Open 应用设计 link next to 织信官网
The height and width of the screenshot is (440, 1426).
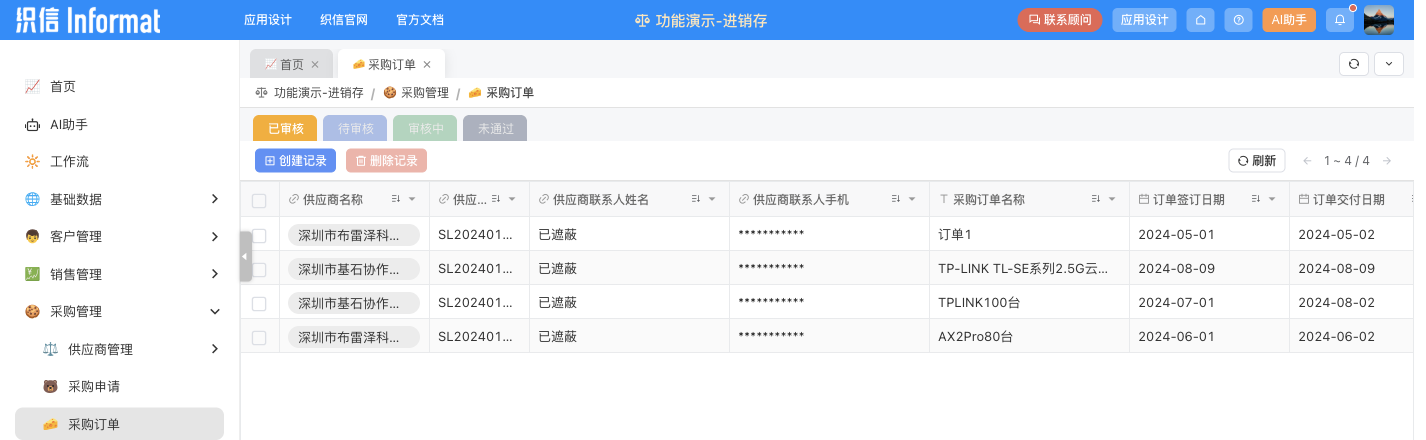pyautogui.click(x=268, y=20)
